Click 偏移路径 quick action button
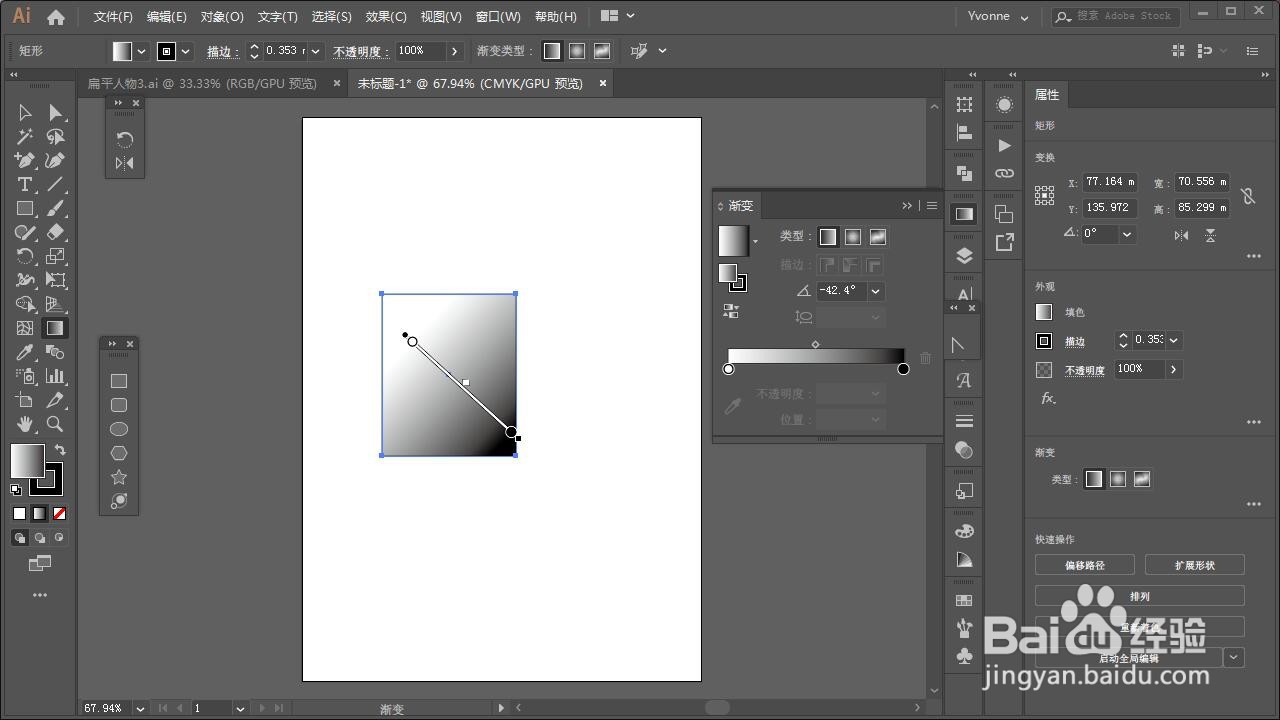 [1085, 565]
